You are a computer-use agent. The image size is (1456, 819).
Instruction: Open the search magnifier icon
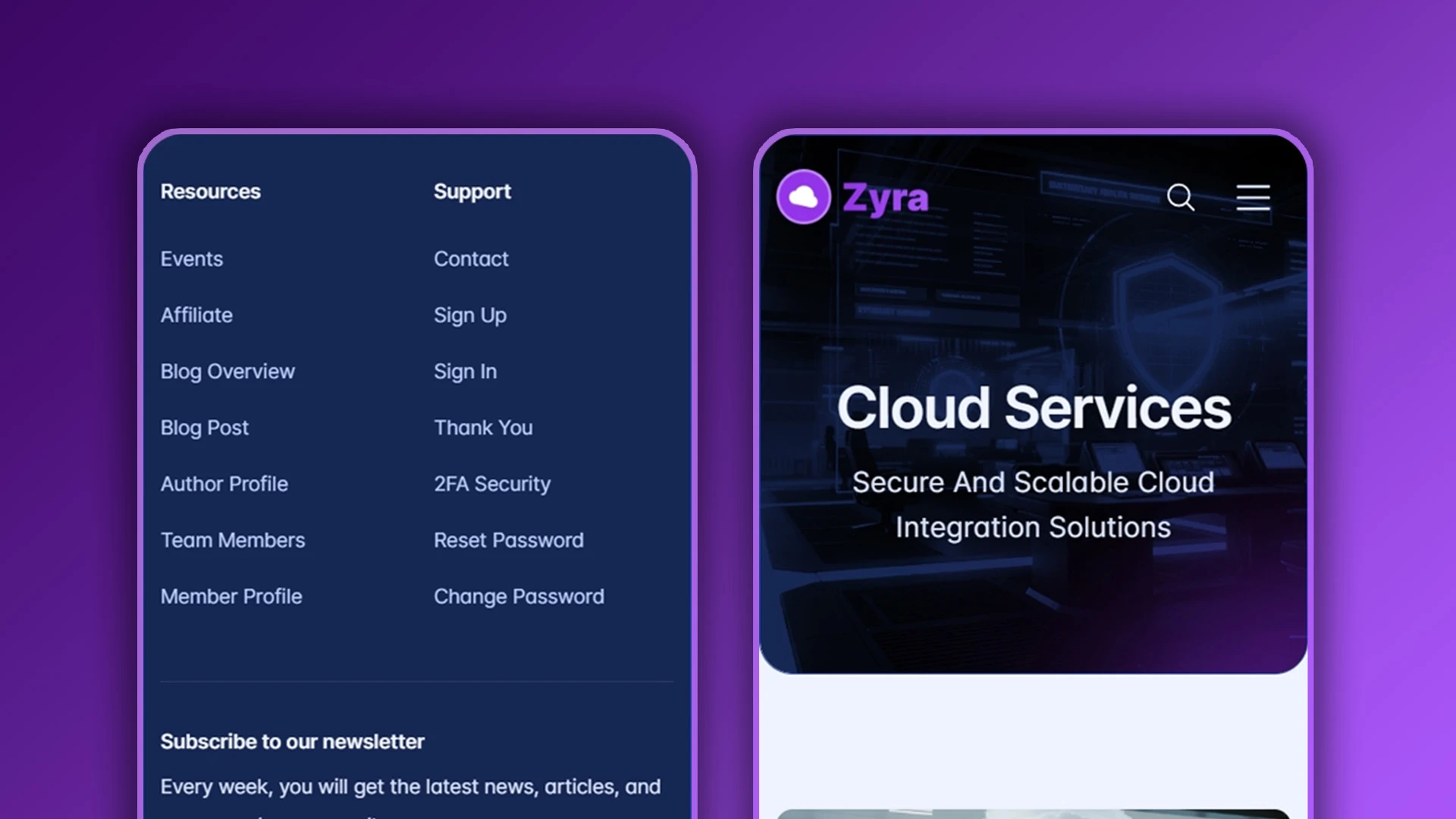click(x=1181, y=197)
